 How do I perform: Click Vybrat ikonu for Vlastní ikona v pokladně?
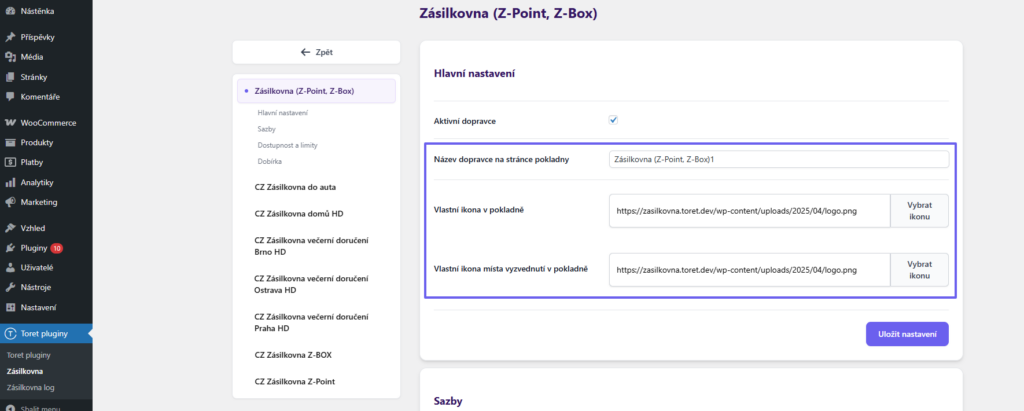919,210
